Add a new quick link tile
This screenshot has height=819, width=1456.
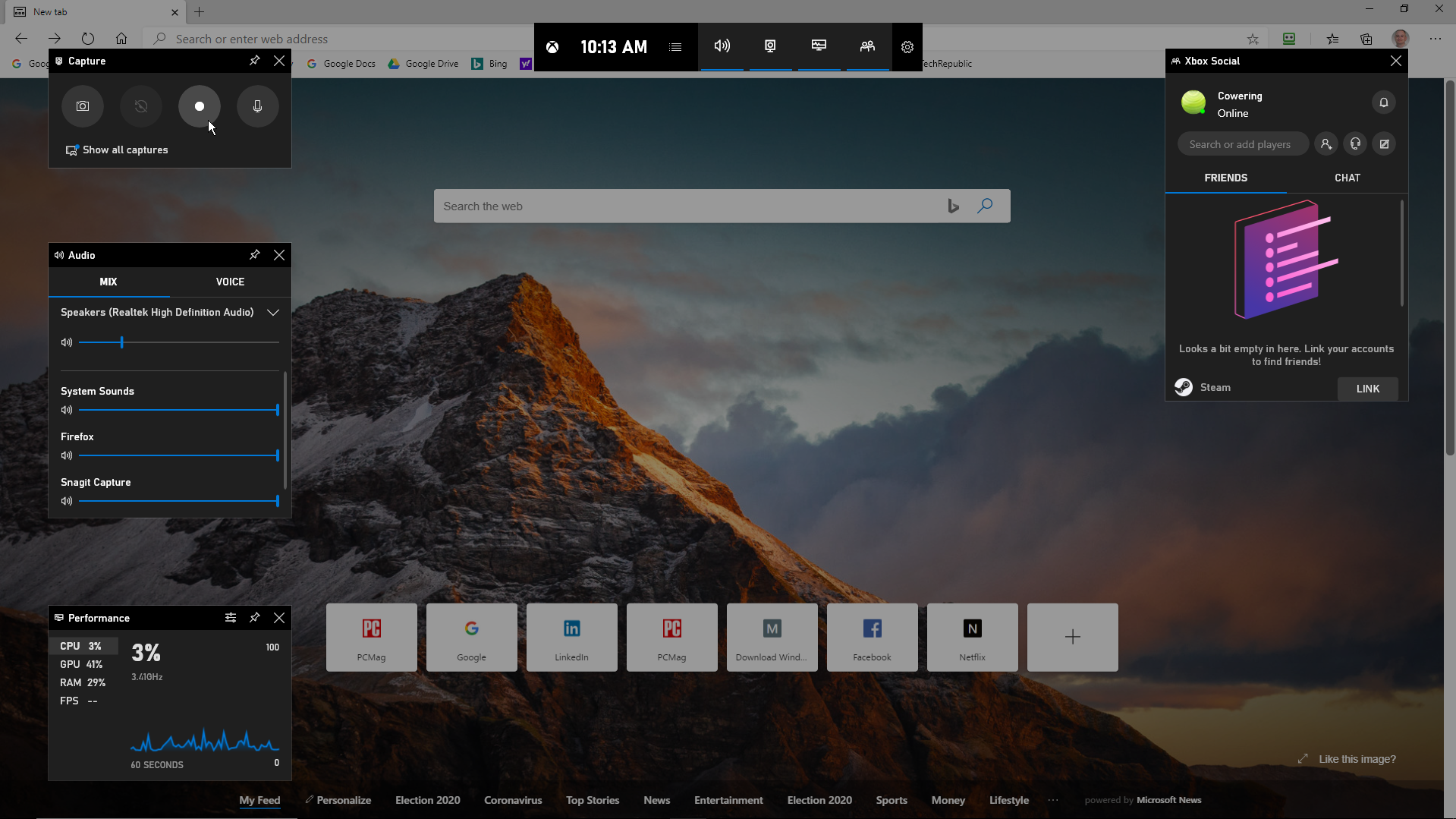(1072, 638)
